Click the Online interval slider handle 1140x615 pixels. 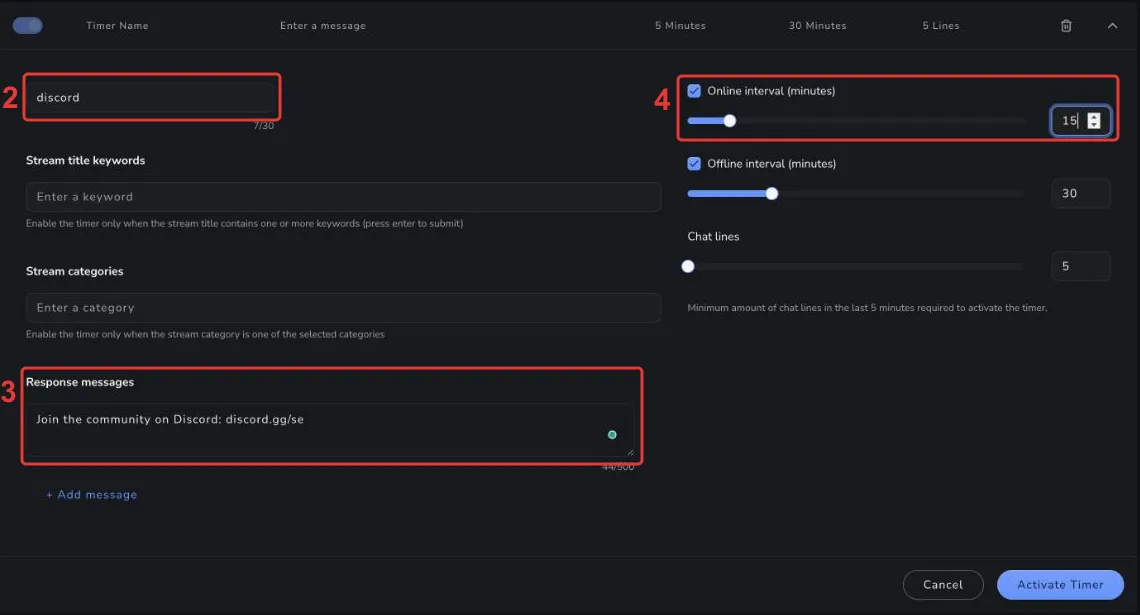pos(729,121)
